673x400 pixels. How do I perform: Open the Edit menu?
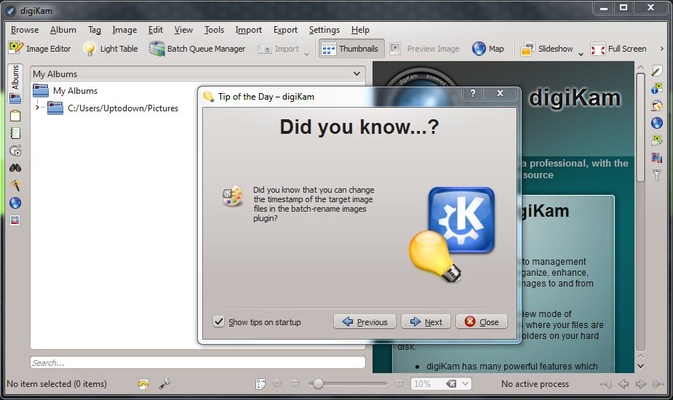[x=155, y=30]
